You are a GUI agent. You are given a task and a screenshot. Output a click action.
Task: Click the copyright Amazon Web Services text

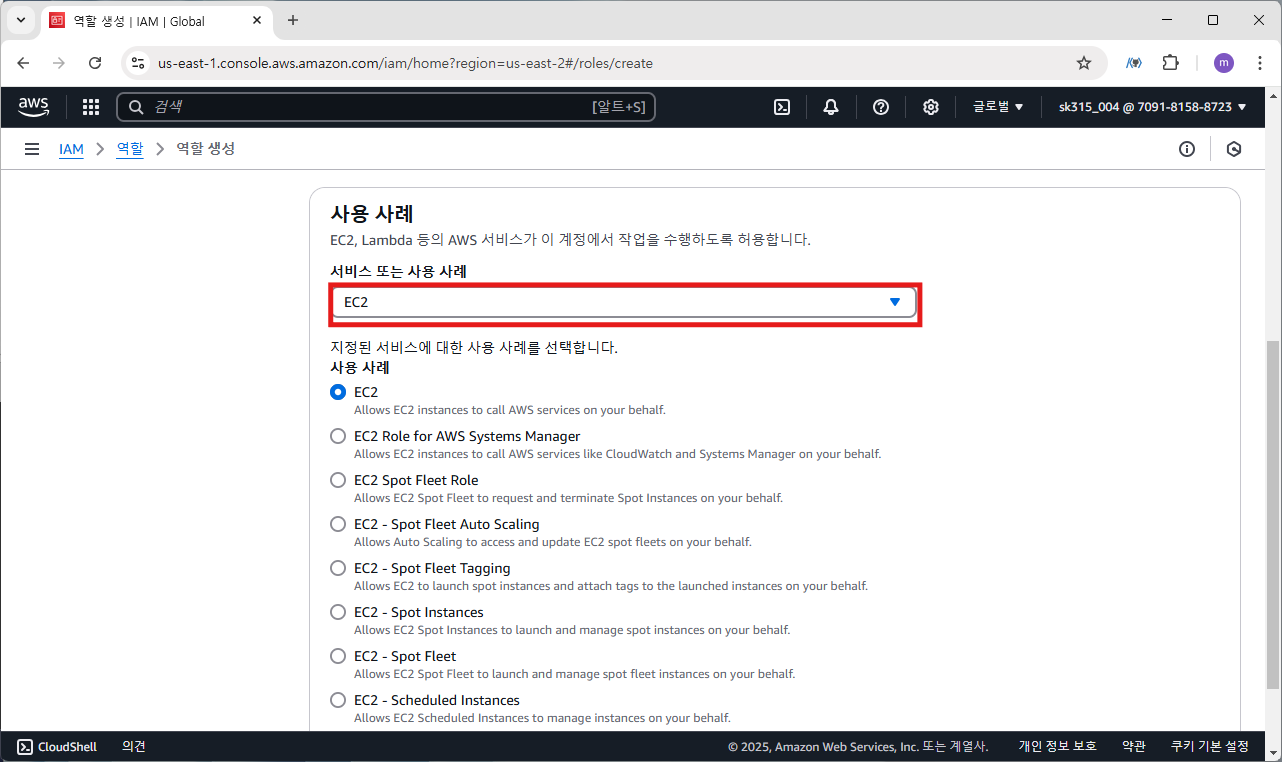[858, 746]
